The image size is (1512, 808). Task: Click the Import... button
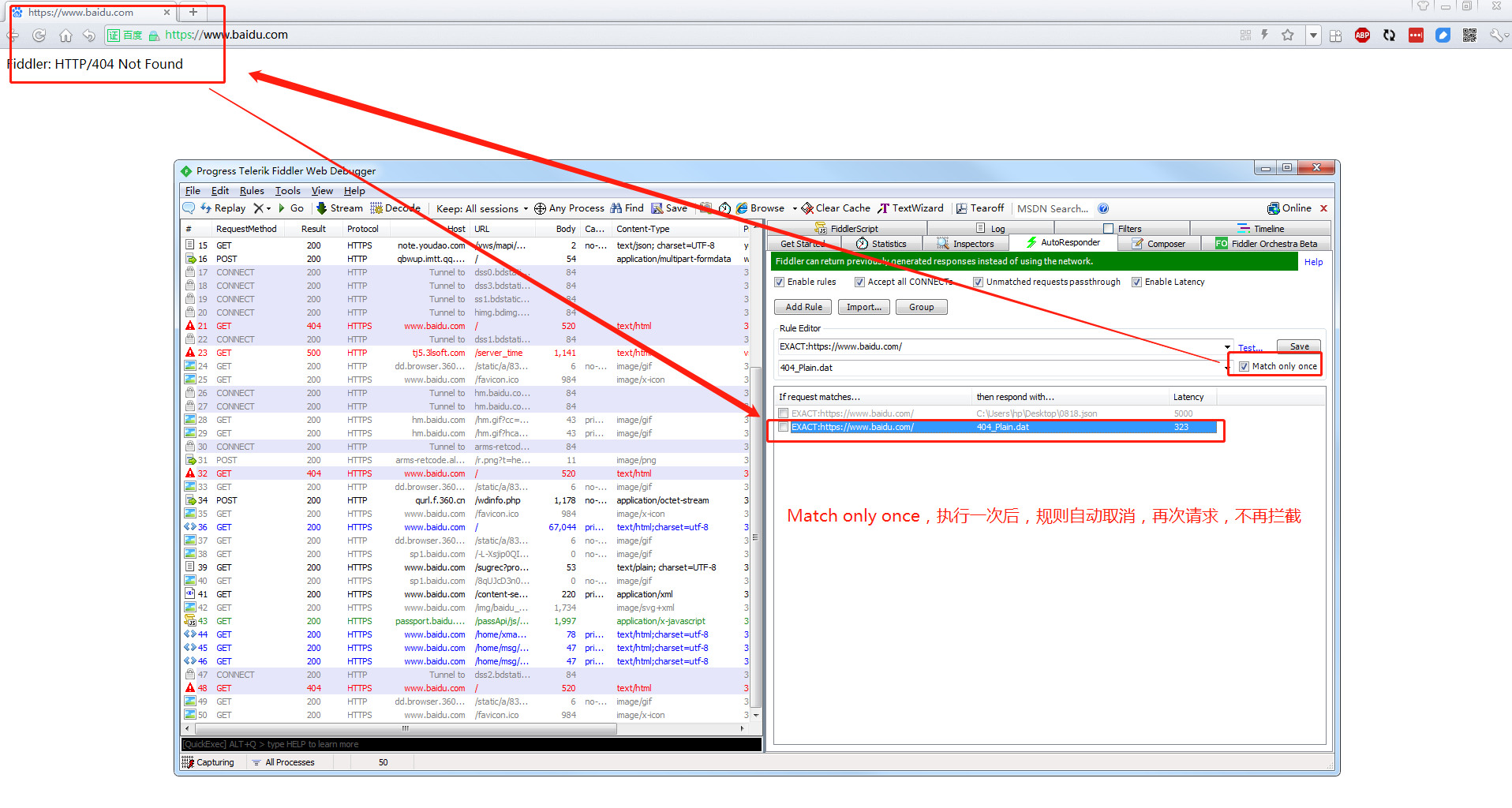point(864,307)
